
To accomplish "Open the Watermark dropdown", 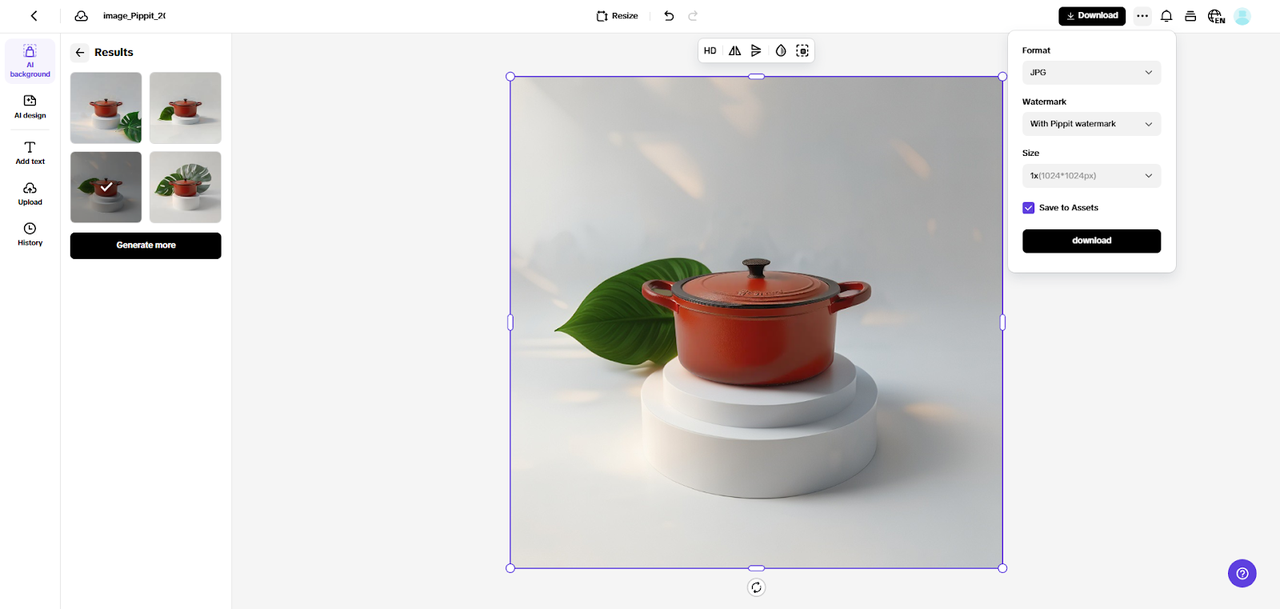I will coord(1091,124).
